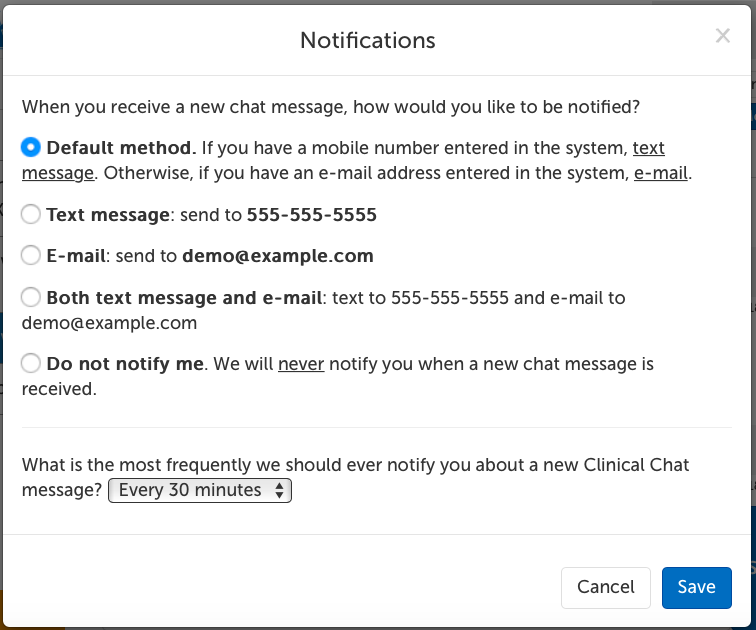756x630 pixels.
Task: Select the E-mail radio button
Action: pos(31,255)
